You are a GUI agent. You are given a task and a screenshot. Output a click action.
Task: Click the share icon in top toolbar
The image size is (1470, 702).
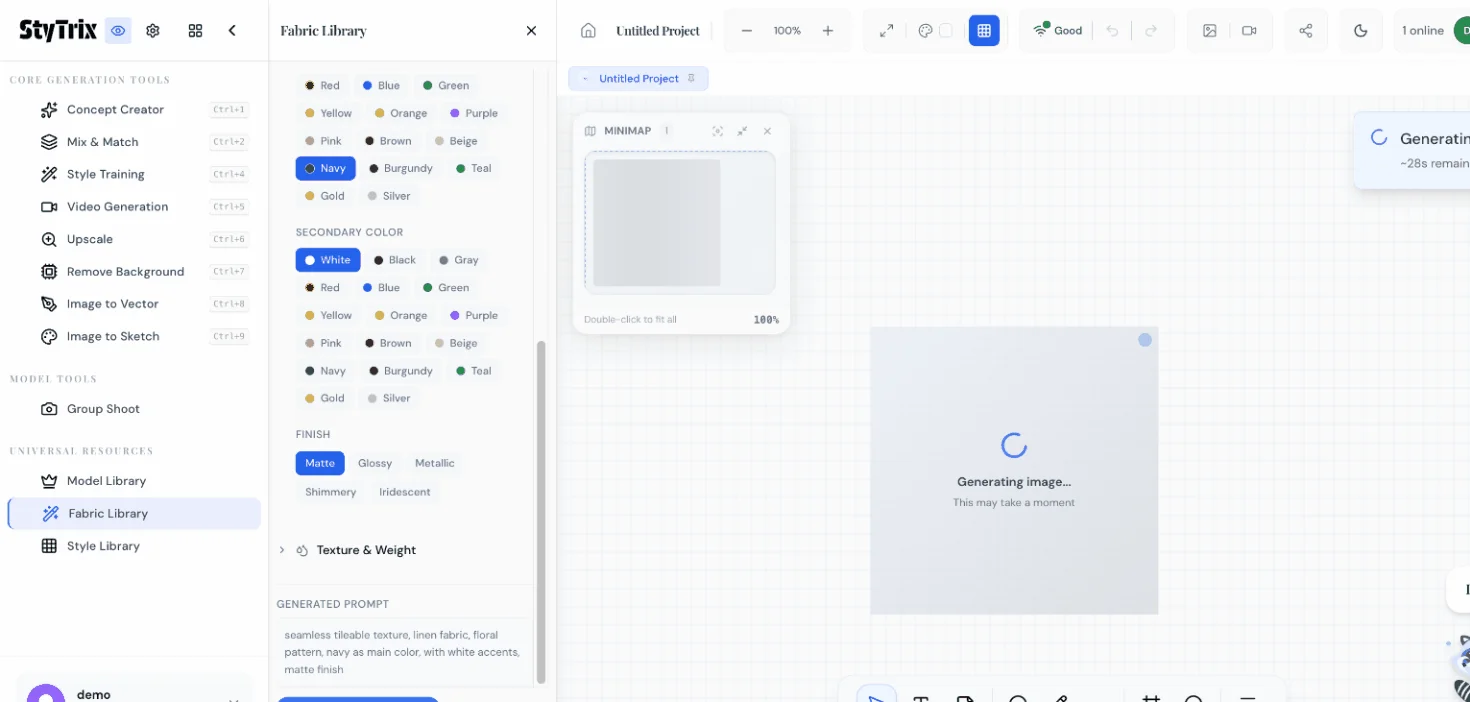tap(1305, 31)
